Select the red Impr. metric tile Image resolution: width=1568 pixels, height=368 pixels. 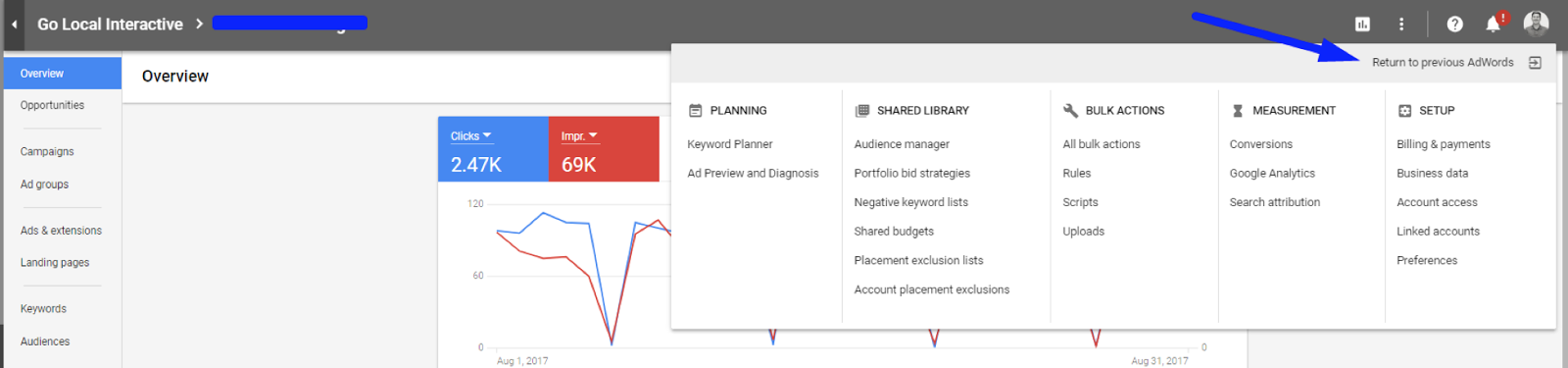pyautogui.click(x=604, y=149)
